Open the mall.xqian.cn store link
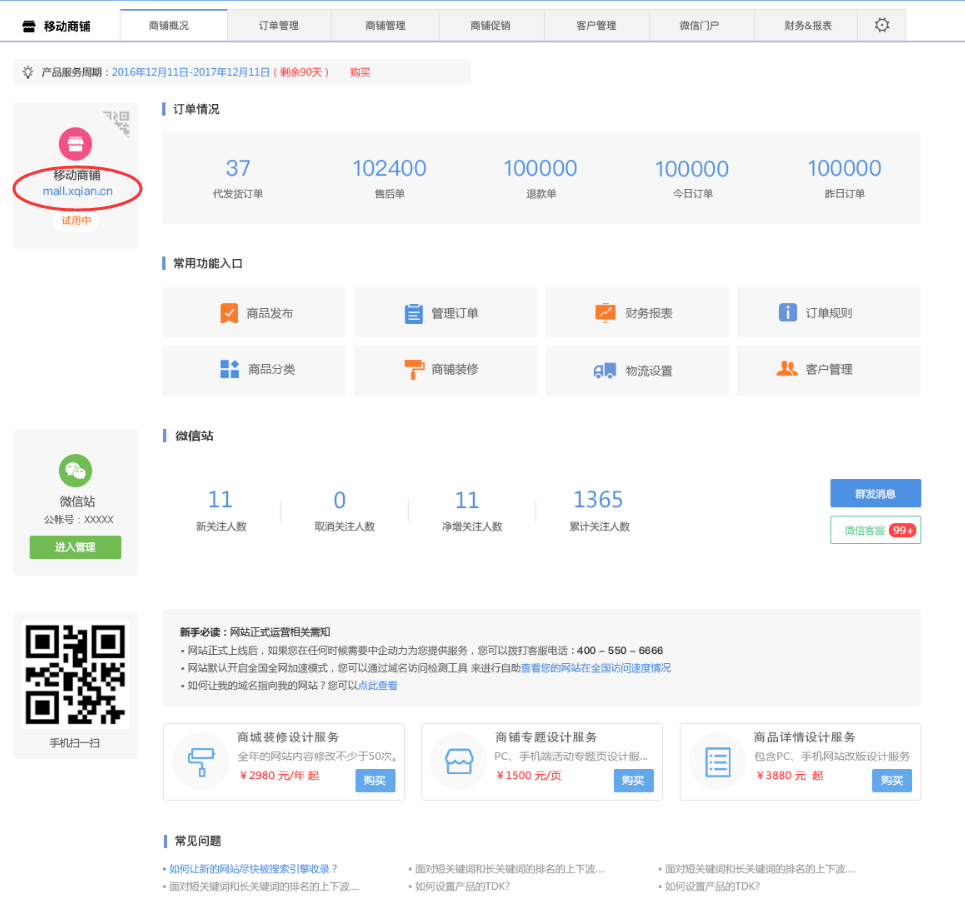965x923 pixels. (77, 191)
